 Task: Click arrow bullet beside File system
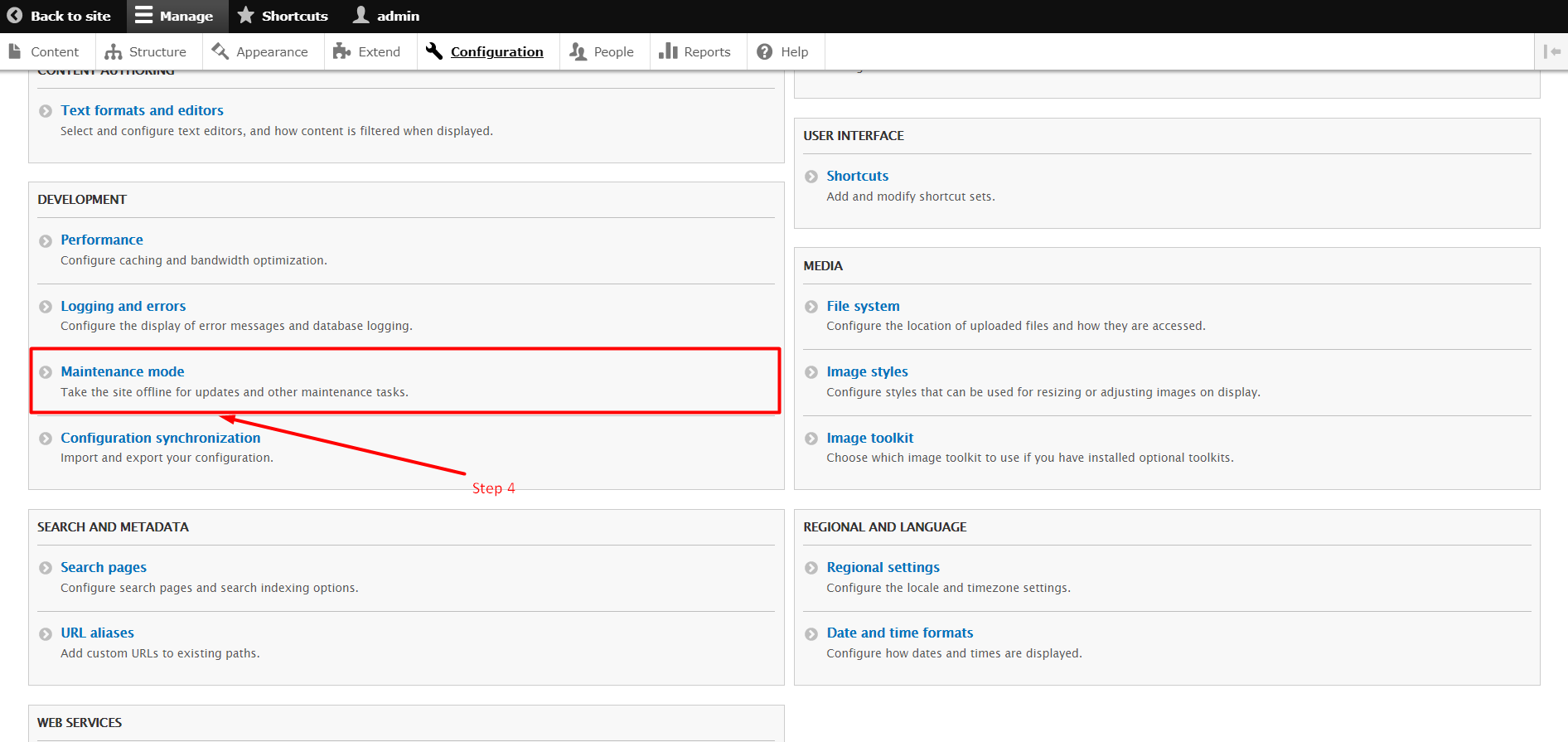tap(811, 307)
